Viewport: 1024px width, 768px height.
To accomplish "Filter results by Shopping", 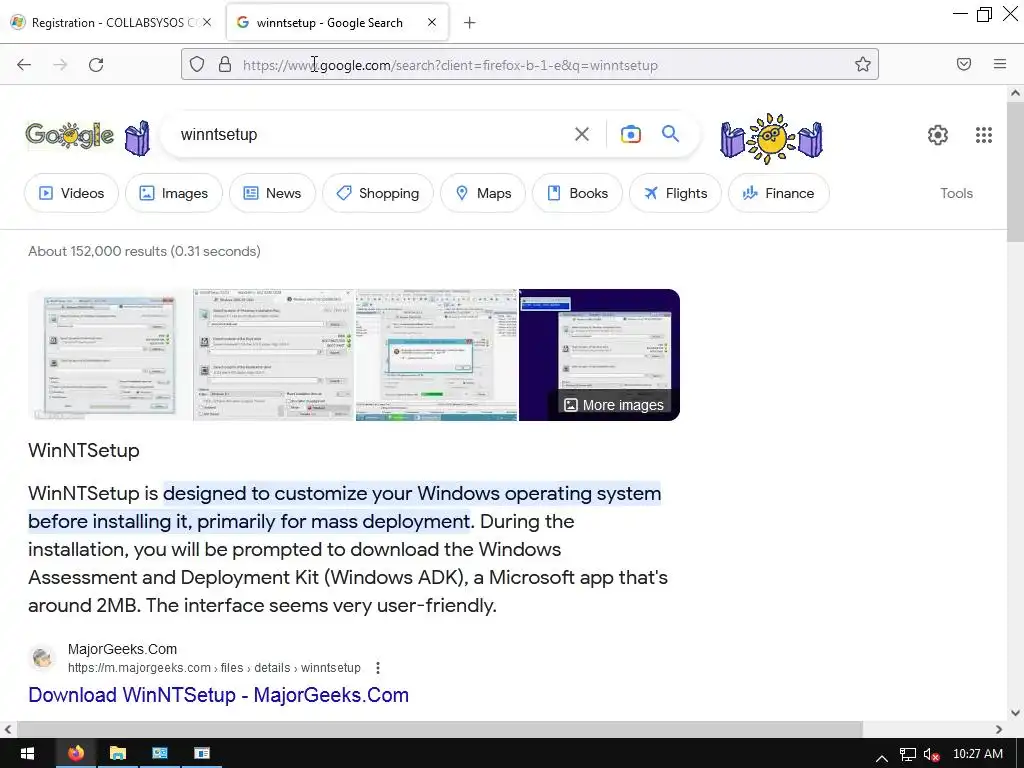I will [x=377, y=193].
